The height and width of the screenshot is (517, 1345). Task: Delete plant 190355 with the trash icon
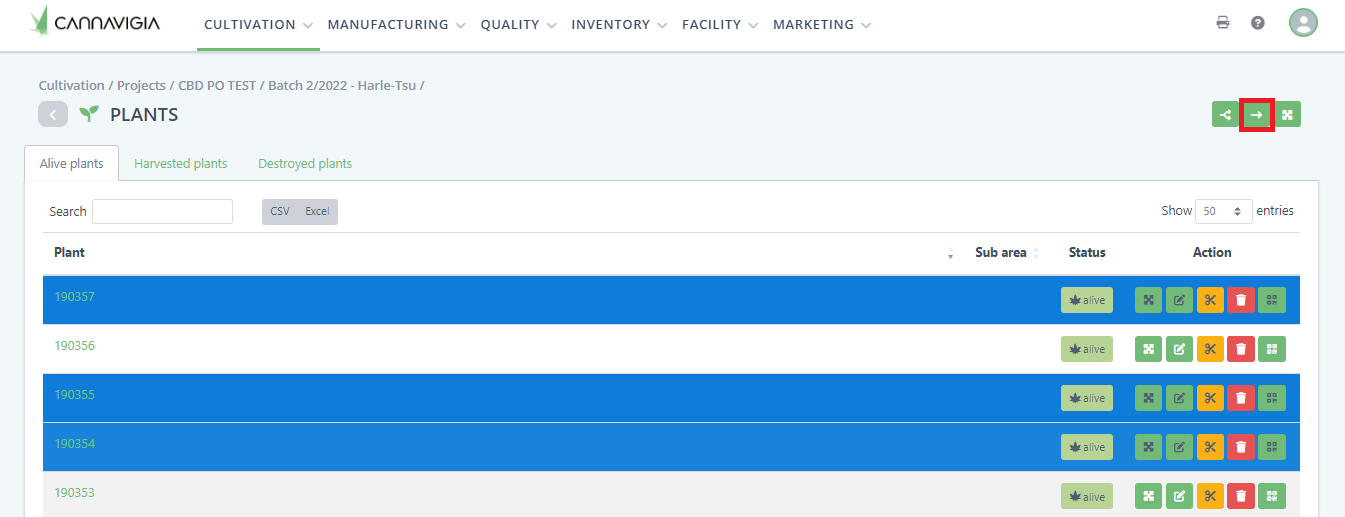[1241, 398]
